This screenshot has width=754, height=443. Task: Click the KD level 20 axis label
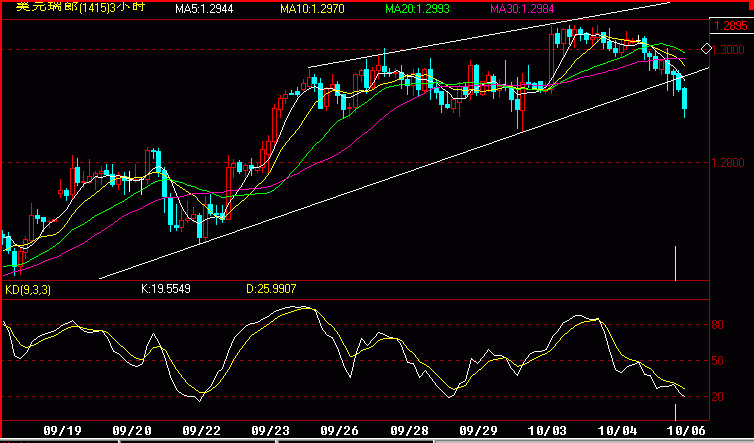717,397
